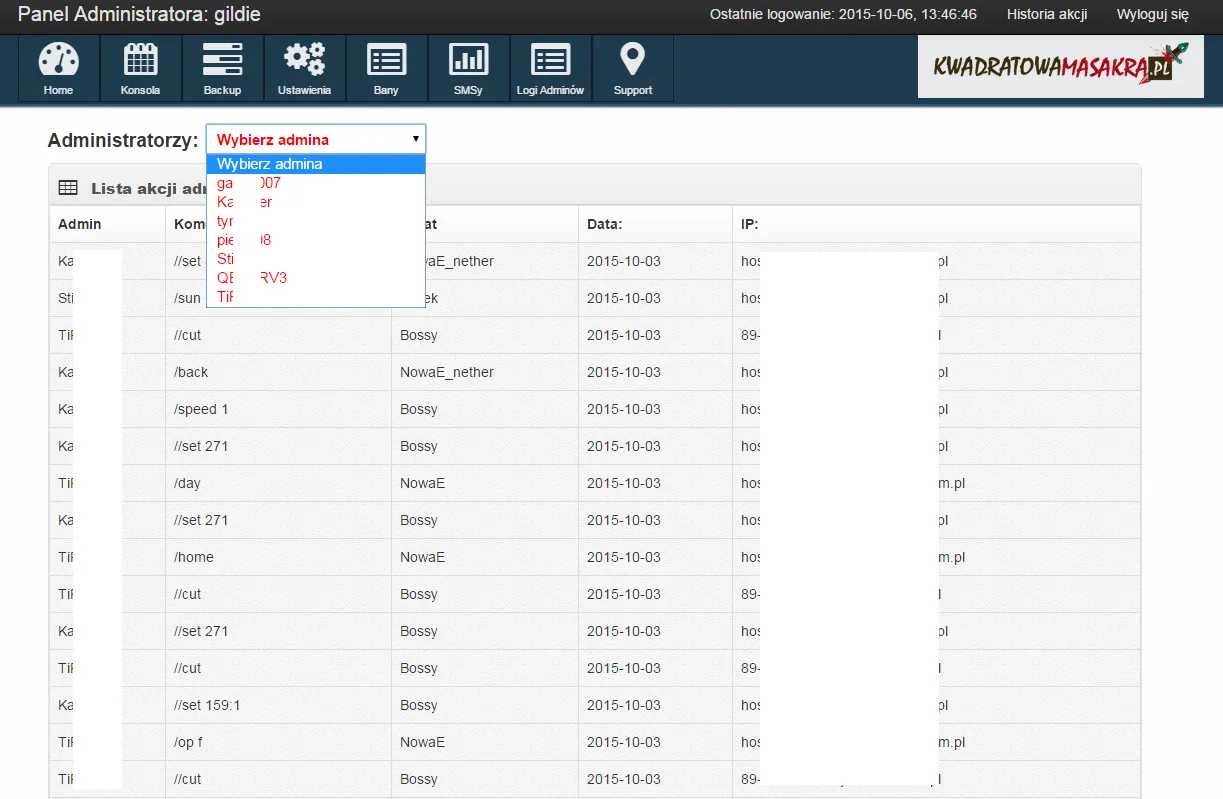Click Bossy in the //set 159:1 row
Image resolution: width=1223 pixels, height=799 pixels.
pyautogui.click(x=419, y=705)
